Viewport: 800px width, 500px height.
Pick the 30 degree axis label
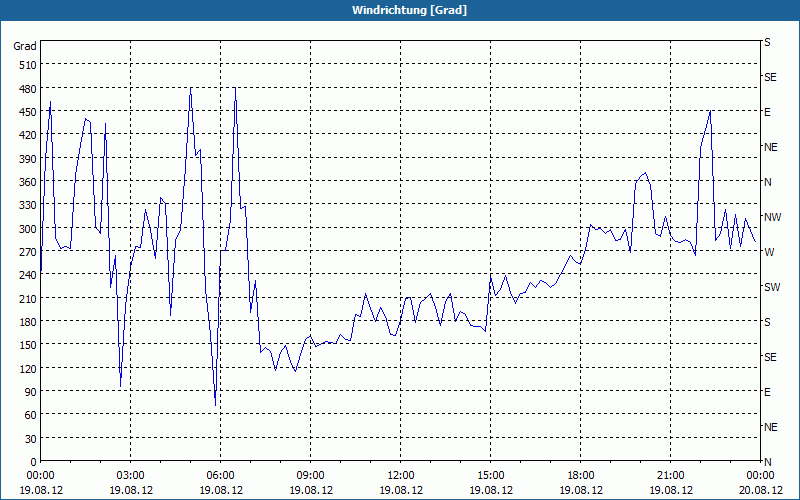pyautogui.click(x=31, y=438)
